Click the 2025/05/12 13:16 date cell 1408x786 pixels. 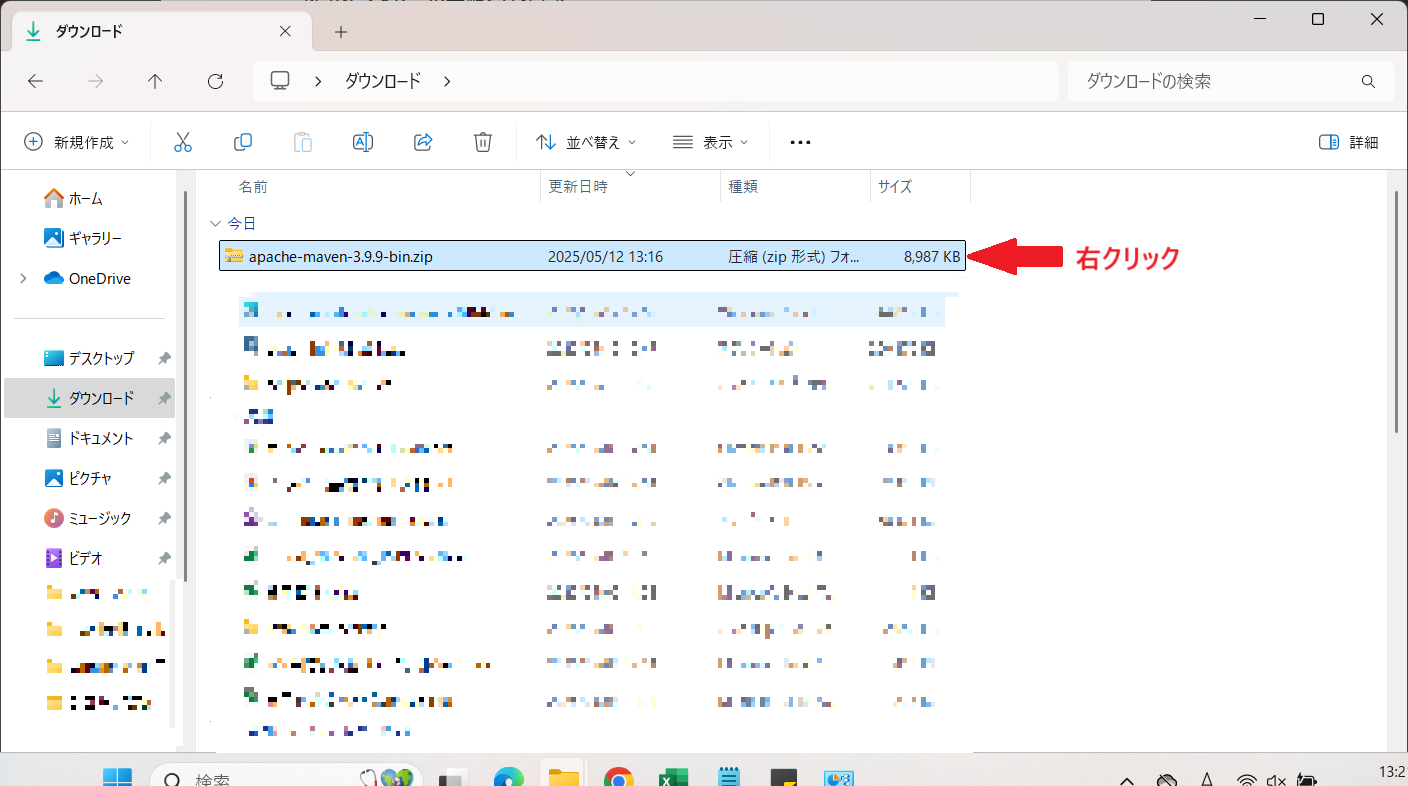605,257
